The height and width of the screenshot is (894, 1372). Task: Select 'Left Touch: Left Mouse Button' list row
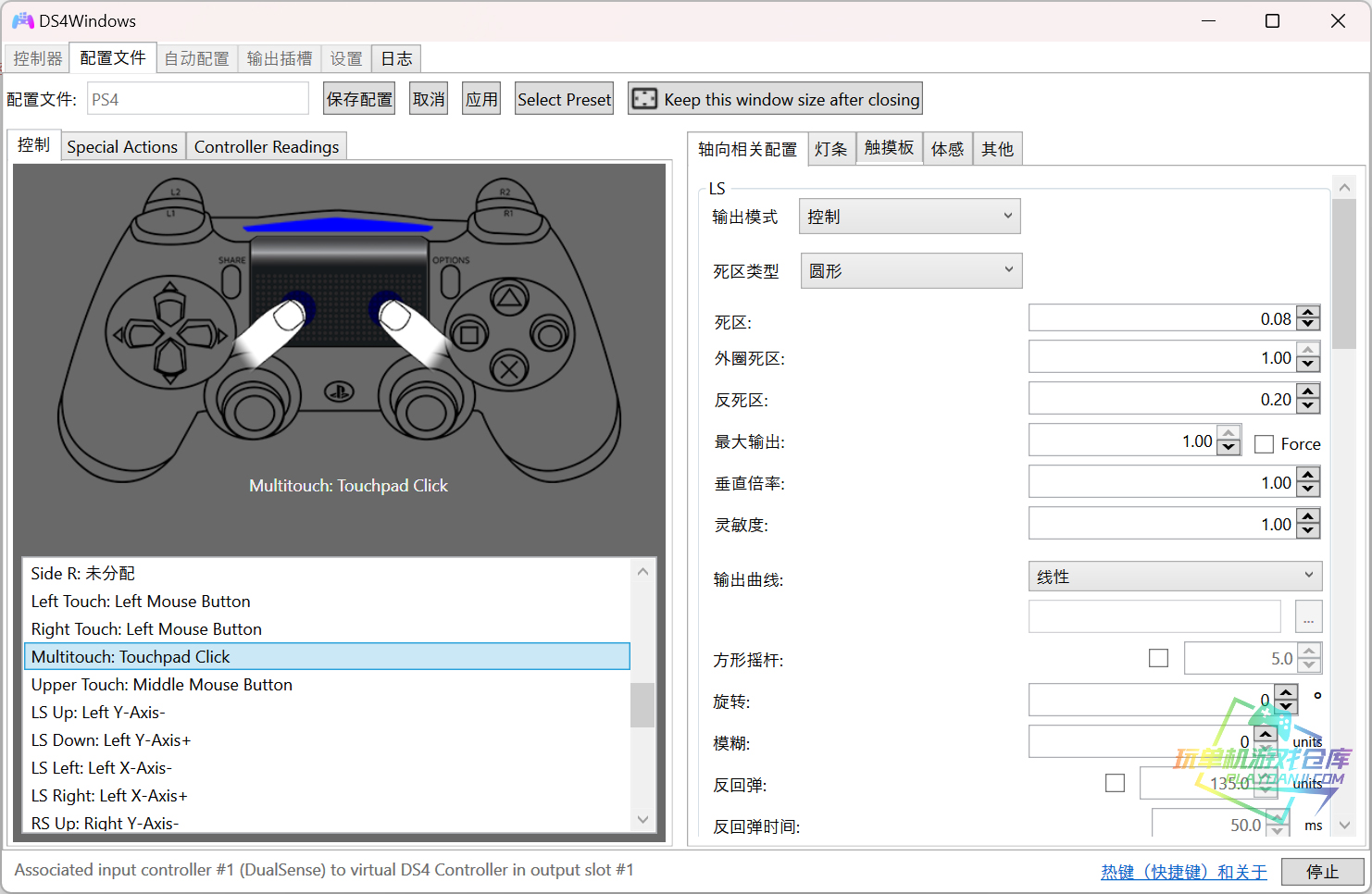327,602
